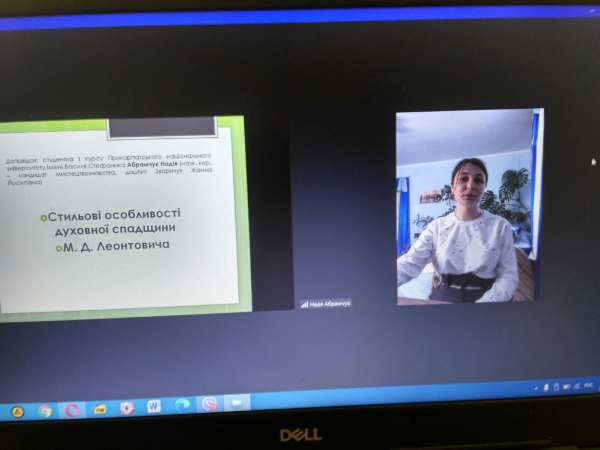This screenshot has height=450, width=600.
Task: Open Google Chrome from the taskbar
Action: 45,409
